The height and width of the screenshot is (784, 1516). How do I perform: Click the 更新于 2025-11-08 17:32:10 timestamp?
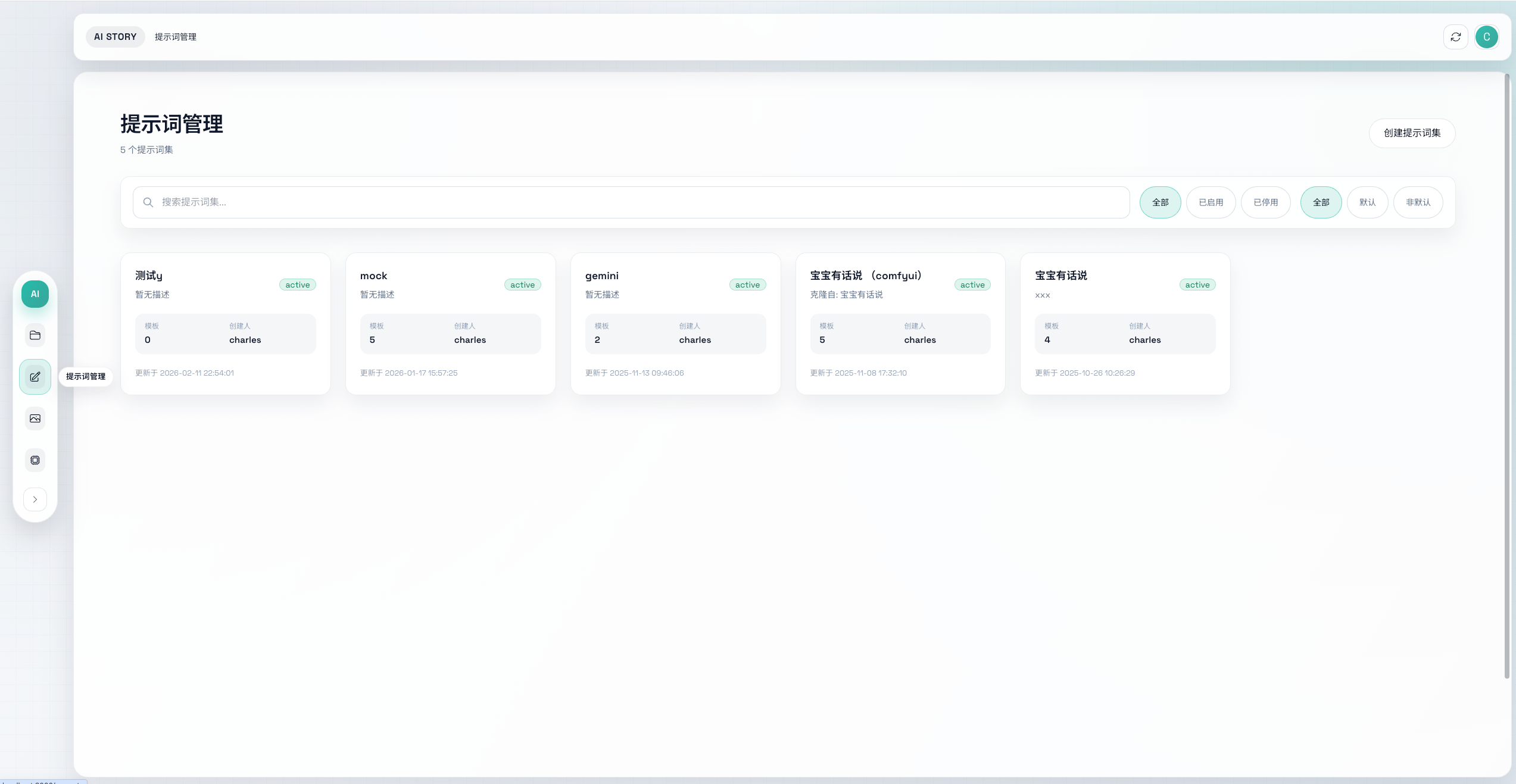tap(859, 373)
